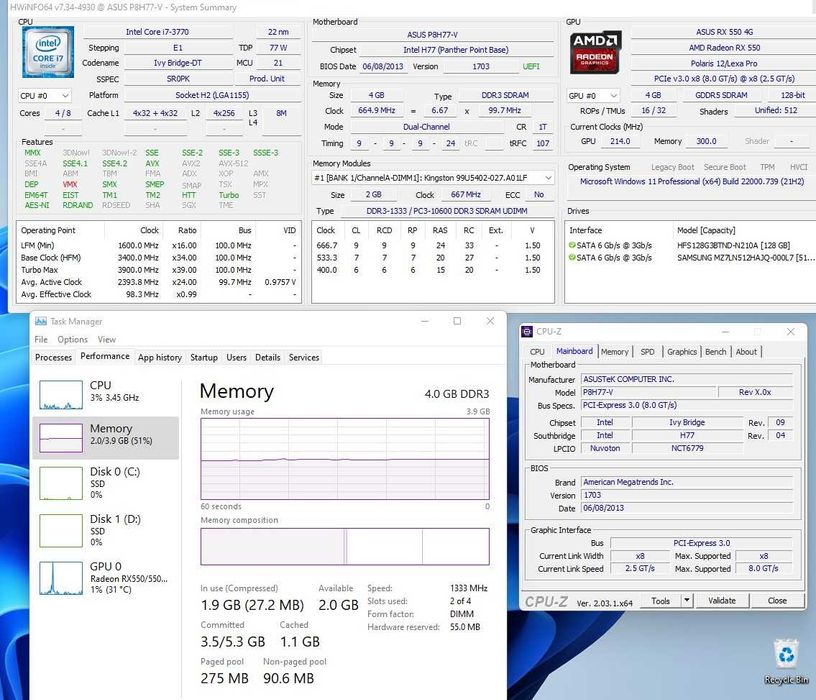816x700 pixels.
Task: Select CPU performance thumbnail in Task Manager
Action: click(x=61, y=394)
